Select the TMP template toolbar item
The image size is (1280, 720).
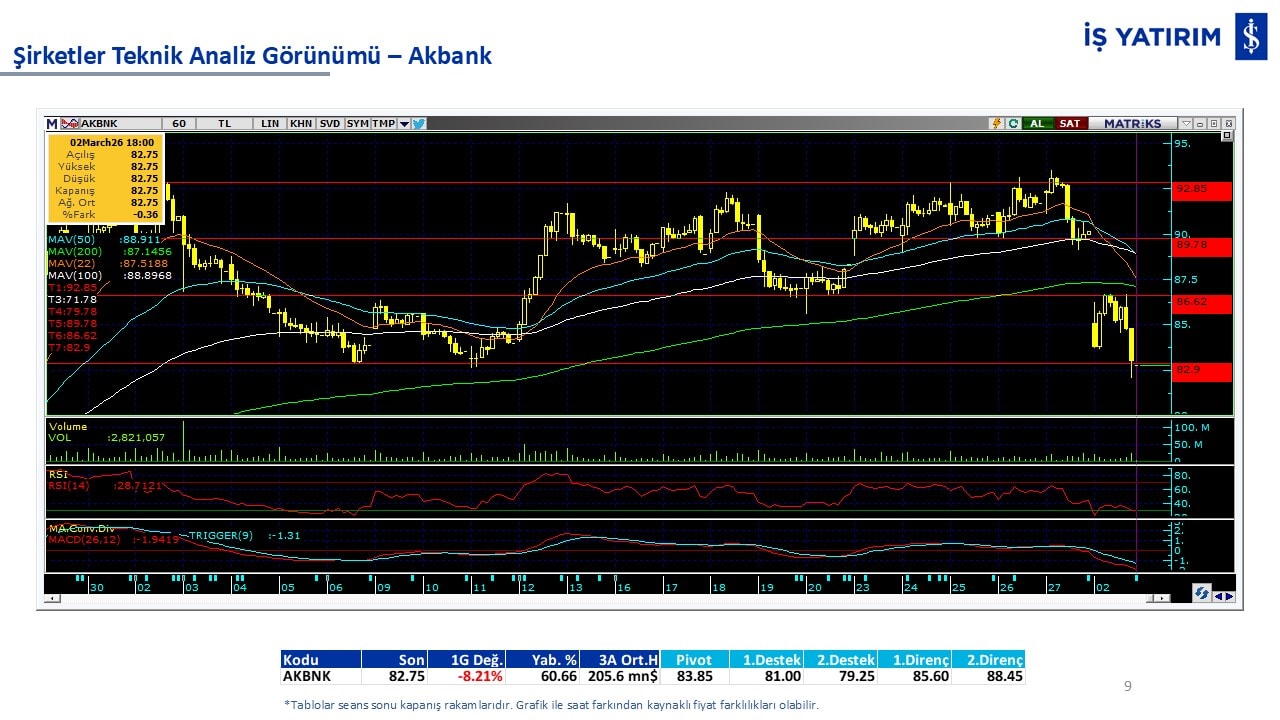383,124
